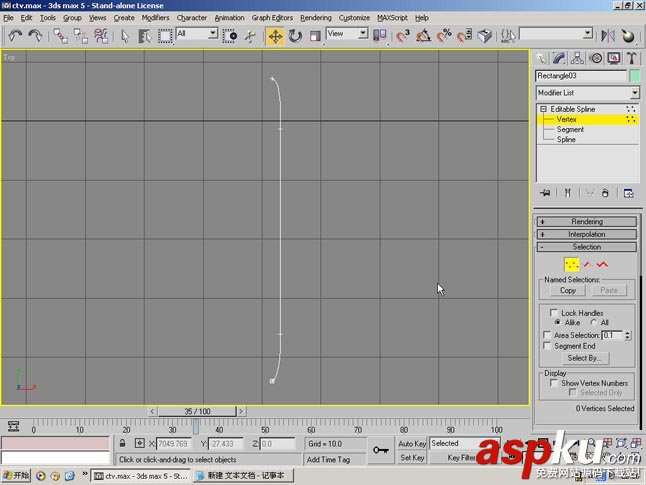
Task: Open the Modifiers menu
Action: coord(155,18)
